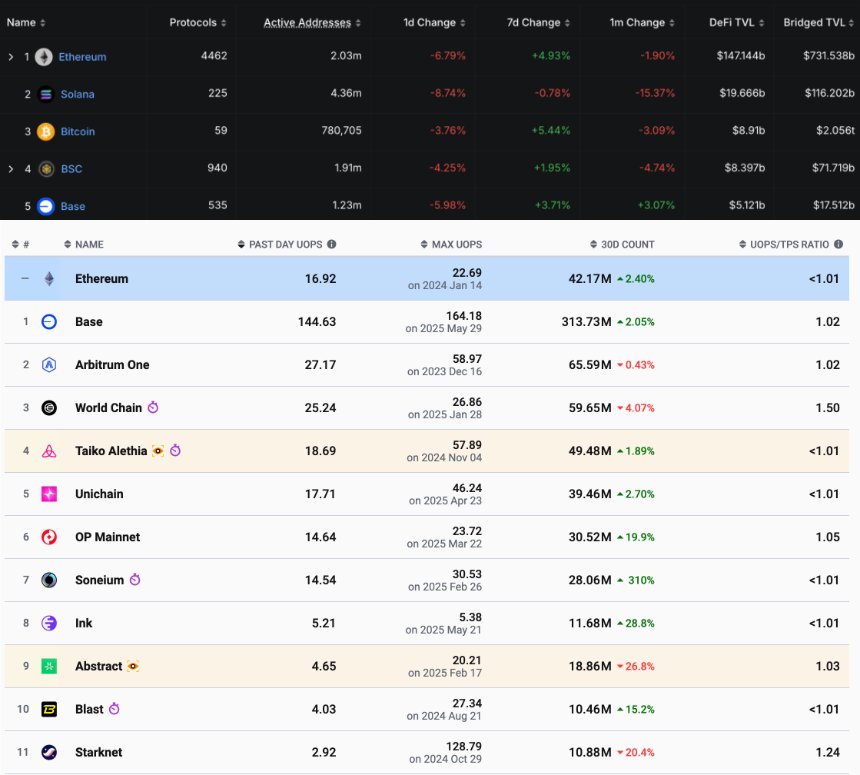This screenshot has width=860, height=775.
Task: Click the info icon on Past Day UOPS header
Action: pyautogui.click(x=331, y=244)
